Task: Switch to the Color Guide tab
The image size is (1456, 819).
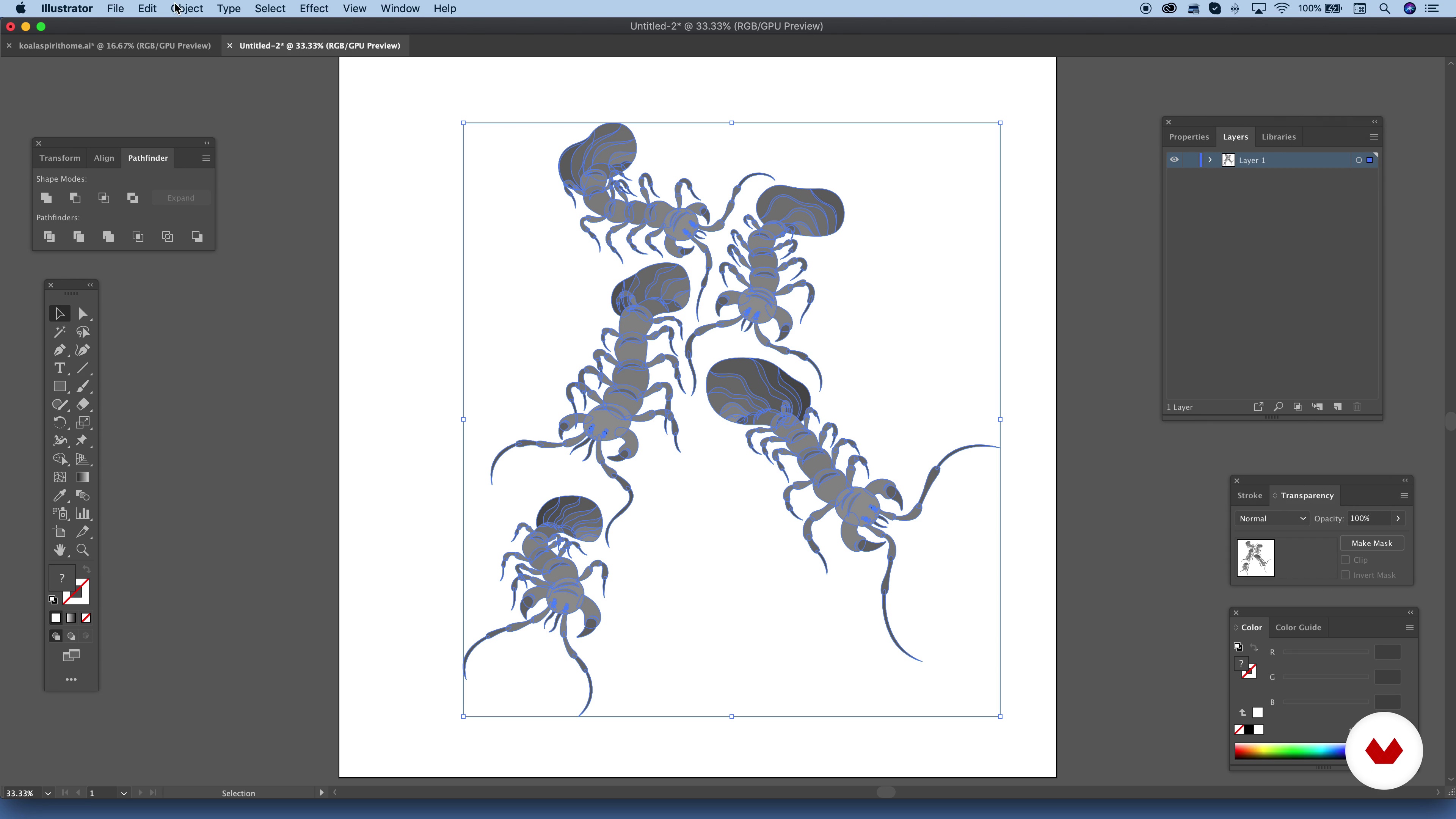Action: click(1298, 628)
